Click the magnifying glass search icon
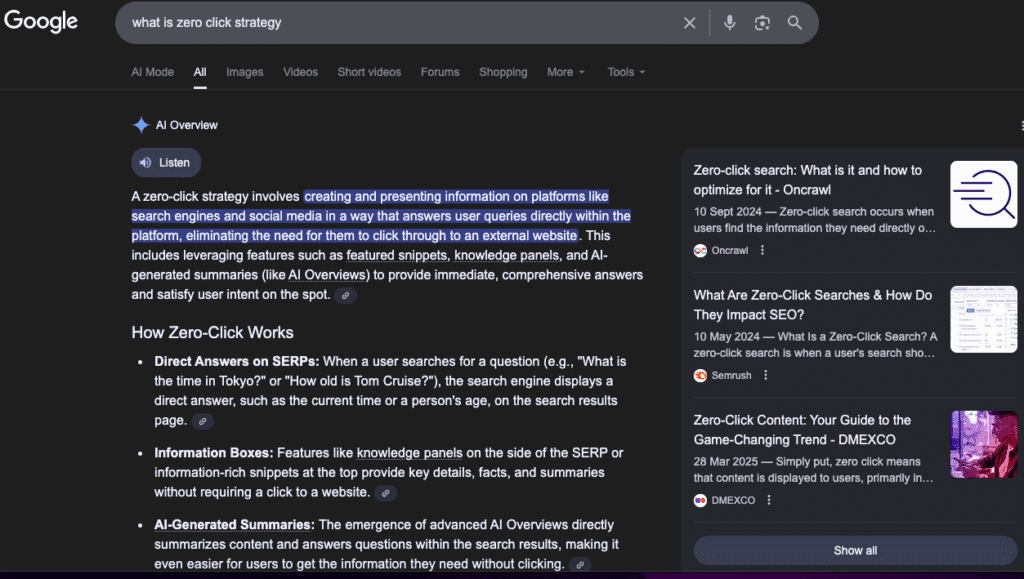Screen dimensions: 1024x579 pos(794,22)
